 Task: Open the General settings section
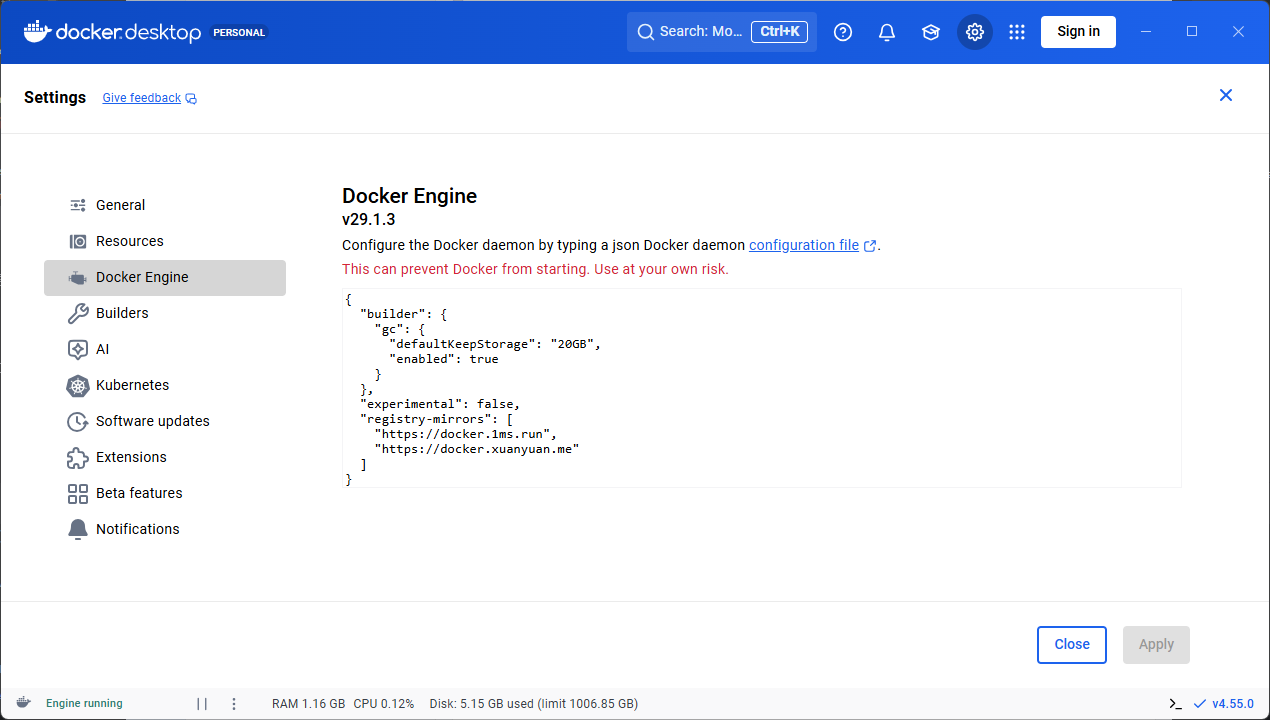click(120, 205)
